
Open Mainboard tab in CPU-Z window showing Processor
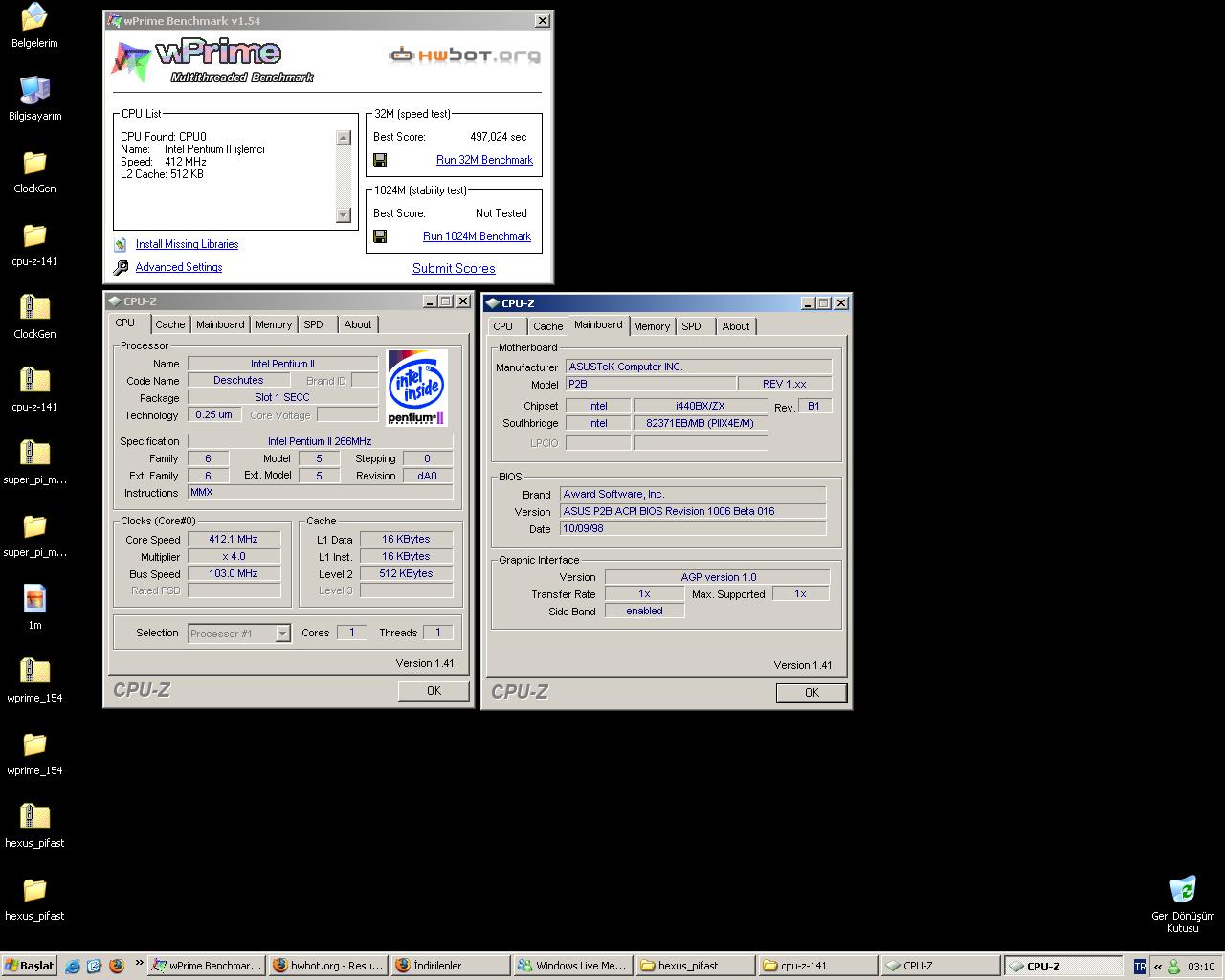click(220, 324)
